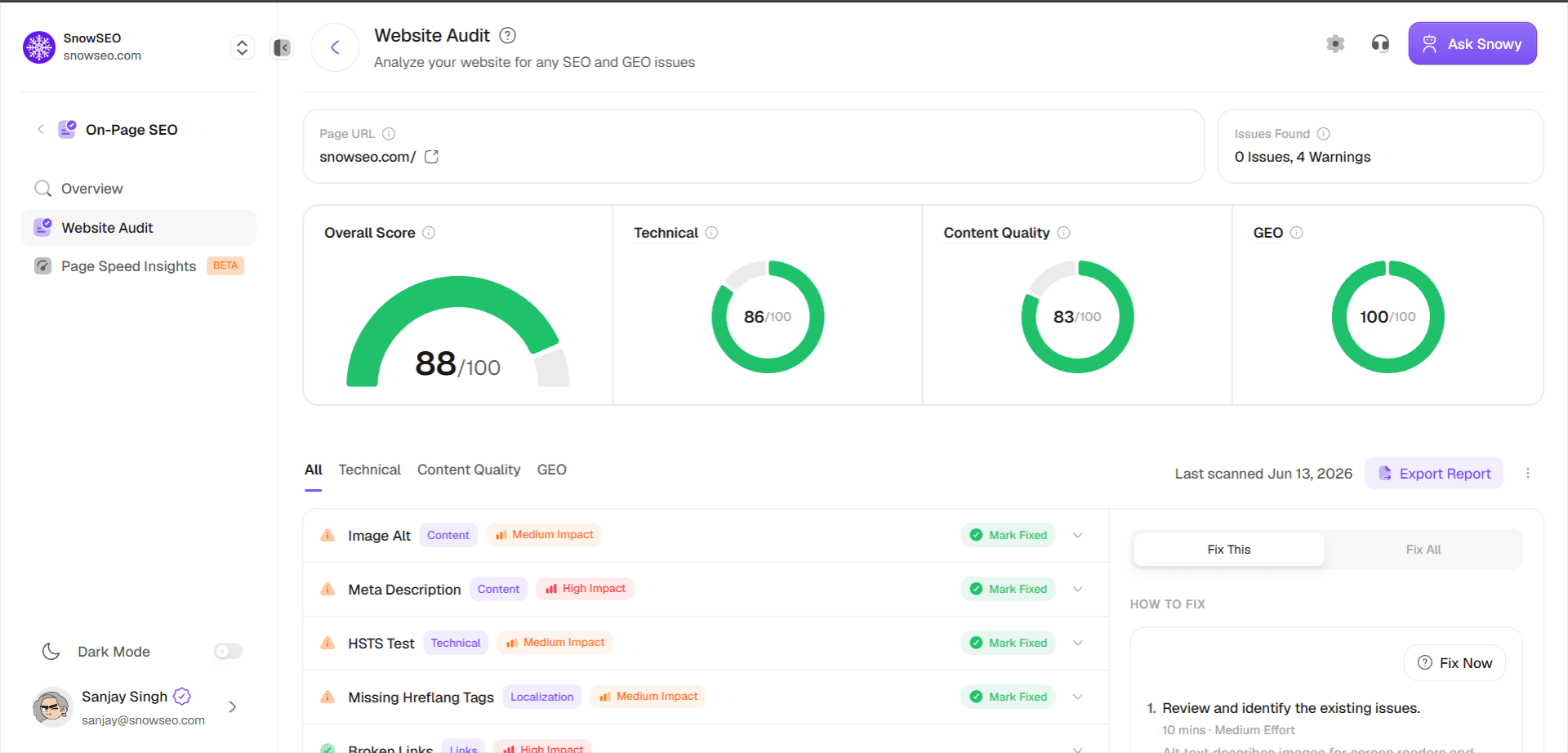This screenshot has width=1568, height=753.
Task: Click Meta Description warning triangle icon
Action: pyautogui.click(x=327, y=590)
